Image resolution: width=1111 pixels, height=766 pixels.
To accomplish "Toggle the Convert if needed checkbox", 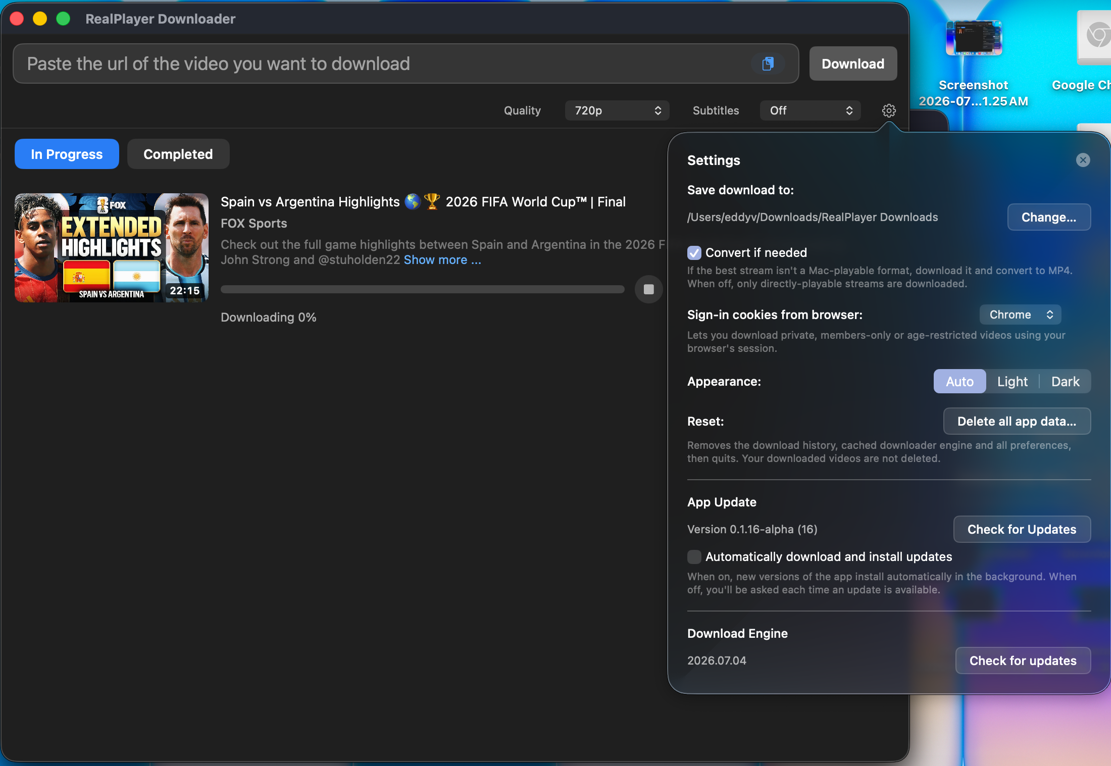I will click(x=694, y=253).
